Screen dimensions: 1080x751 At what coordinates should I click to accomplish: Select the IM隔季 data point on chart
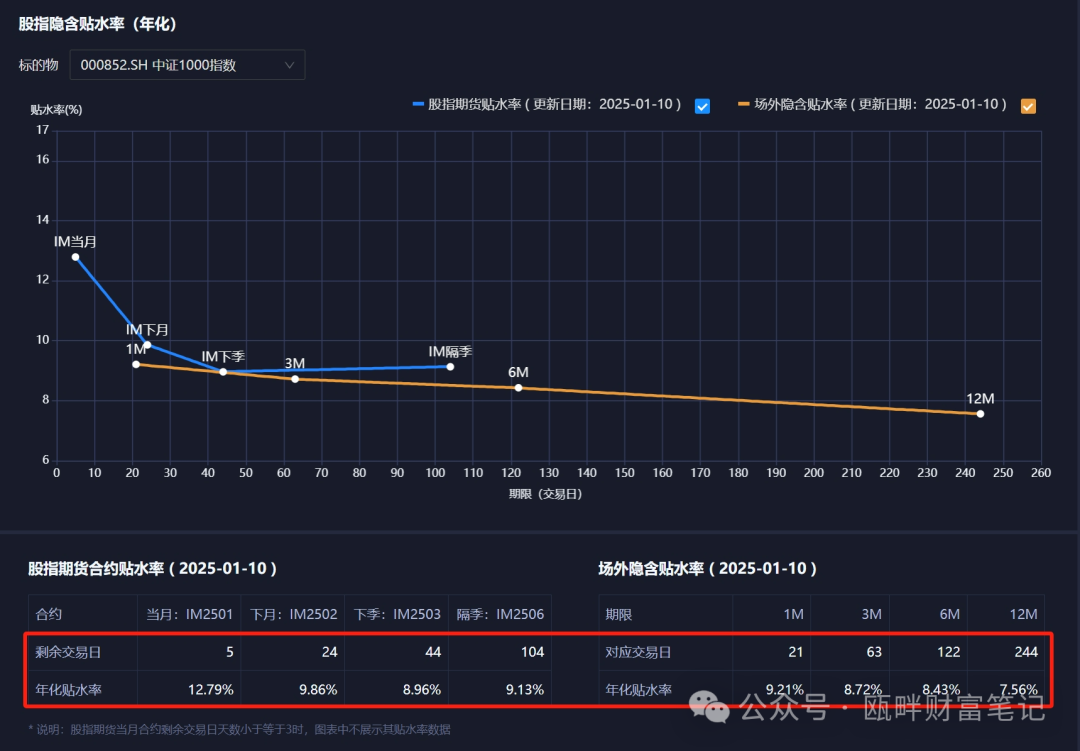coord(450,367)
